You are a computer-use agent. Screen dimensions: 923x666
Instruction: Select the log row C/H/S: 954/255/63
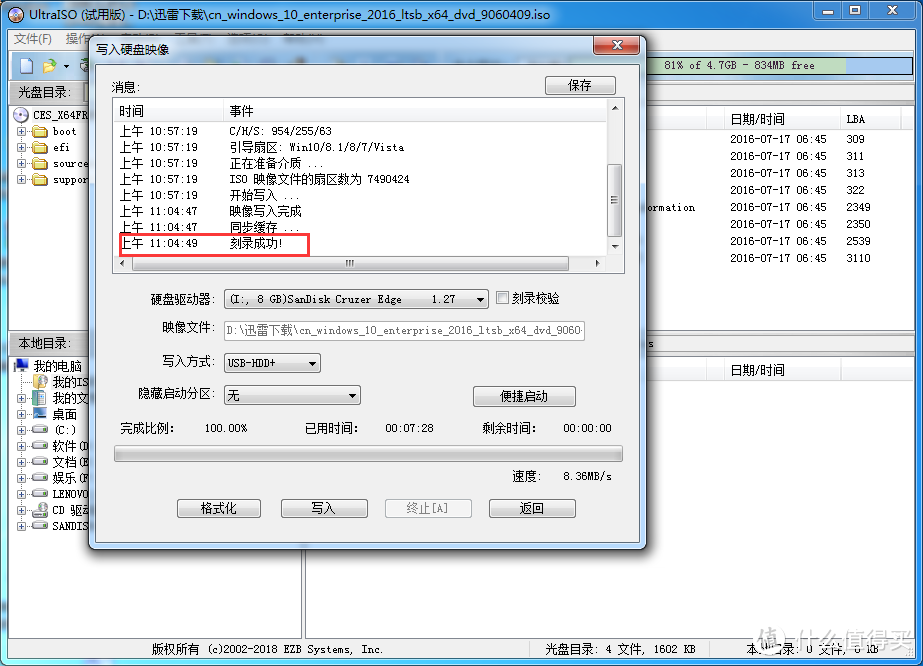pyautogui.click(x=360, y=131)
